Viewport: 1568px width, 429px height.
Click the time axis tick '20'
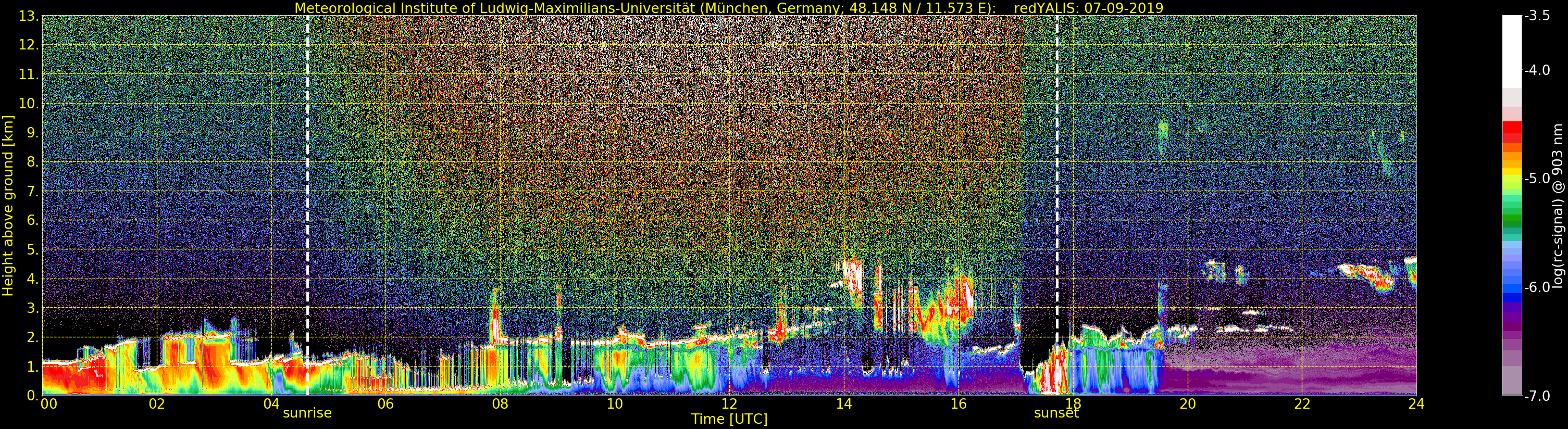coord(1188,403)
